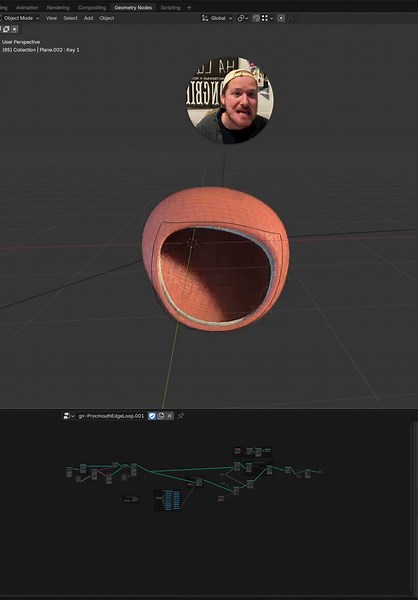Viewport: 418px width, 600px height.
Task: Switch to the Geometry Nodes workspace tab
Action: point(133,7)
